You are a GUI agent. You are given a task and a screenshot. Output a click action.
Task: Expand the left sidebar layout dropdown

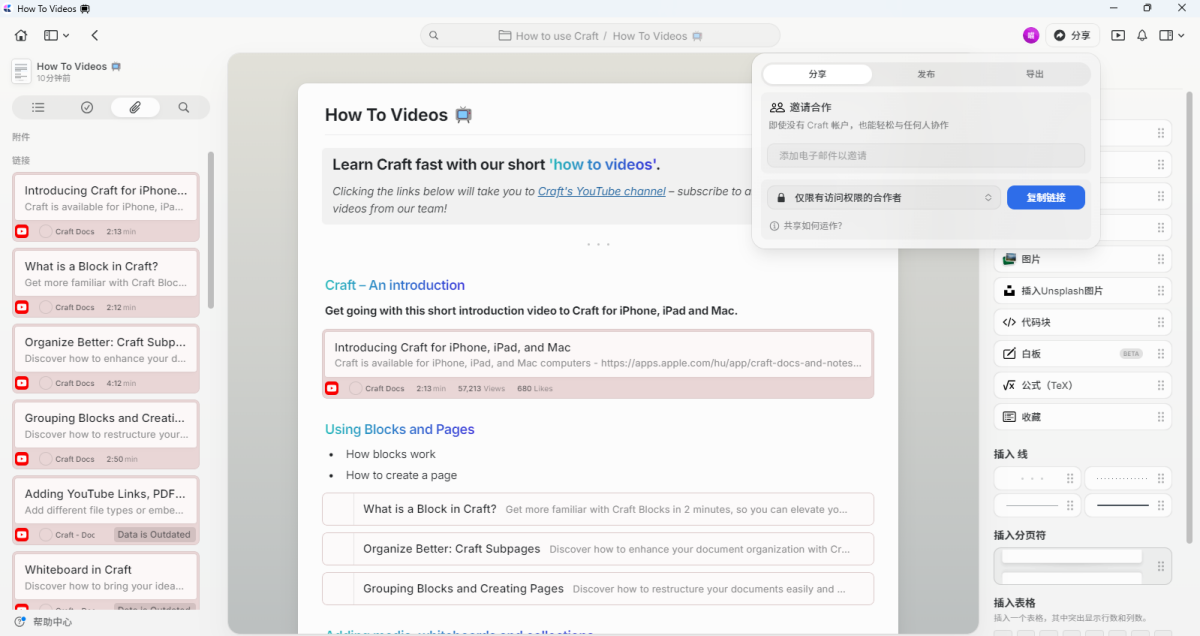pos(57,35)
